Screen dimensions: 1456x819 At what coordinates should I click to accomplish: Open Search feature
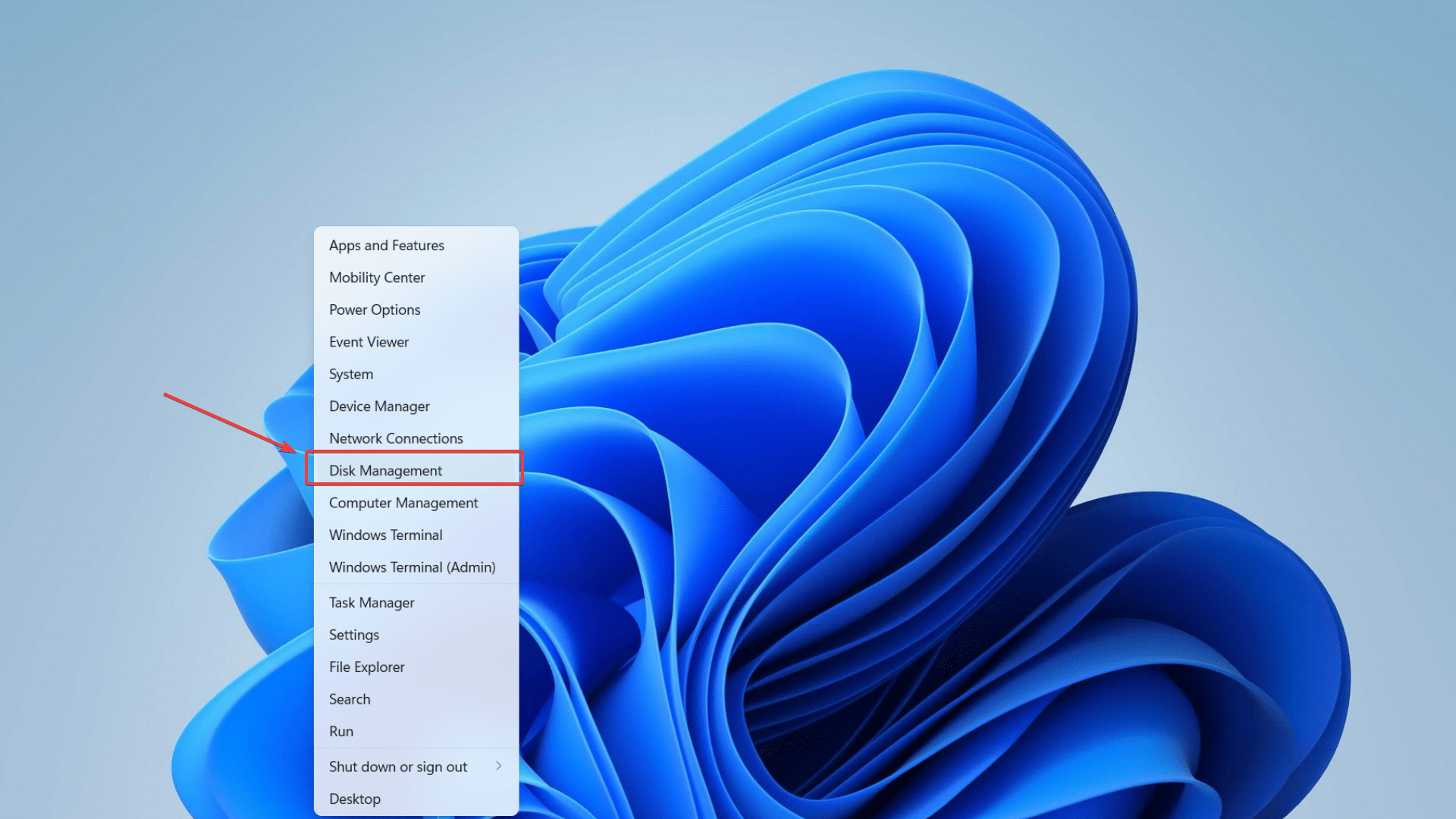350,698
